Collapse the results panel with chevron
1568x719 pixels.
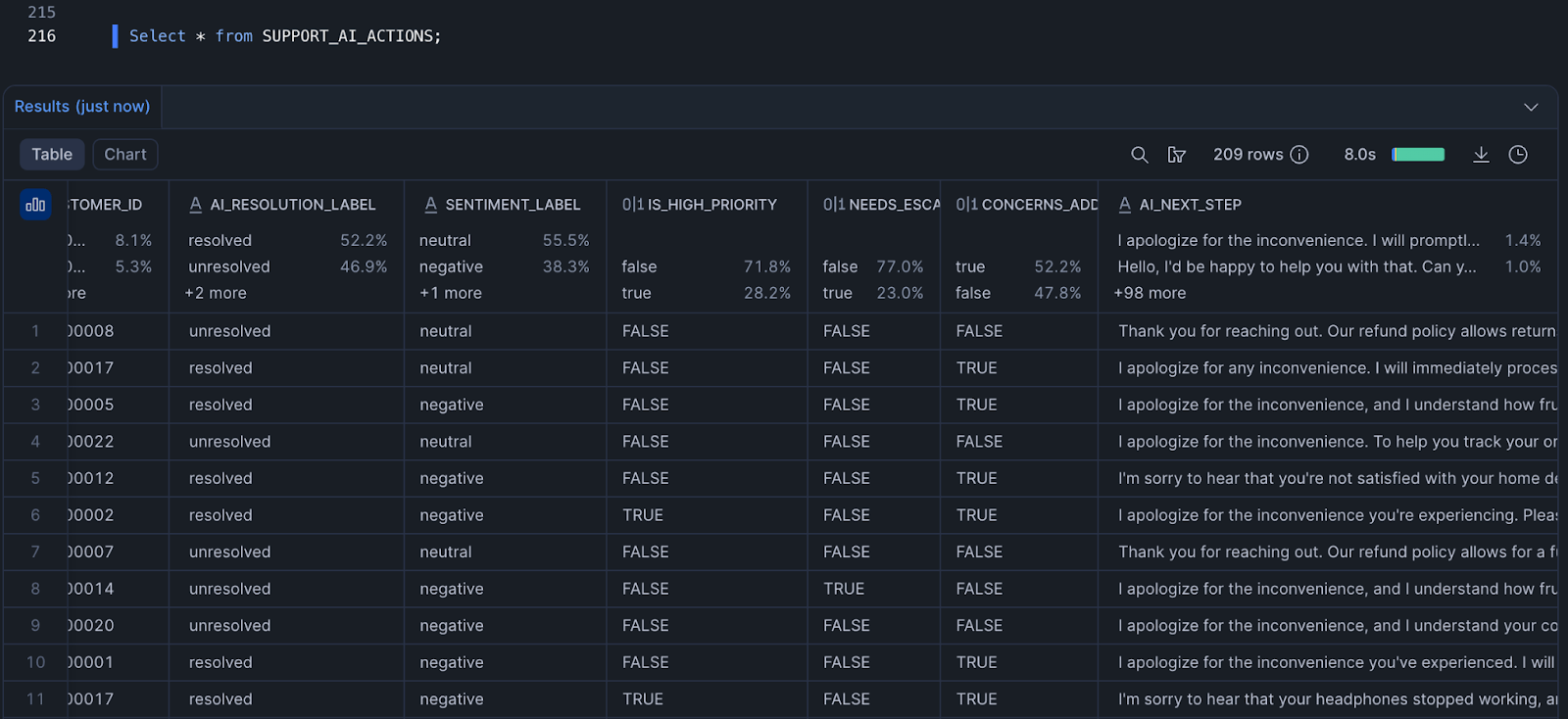point(1531,107)
